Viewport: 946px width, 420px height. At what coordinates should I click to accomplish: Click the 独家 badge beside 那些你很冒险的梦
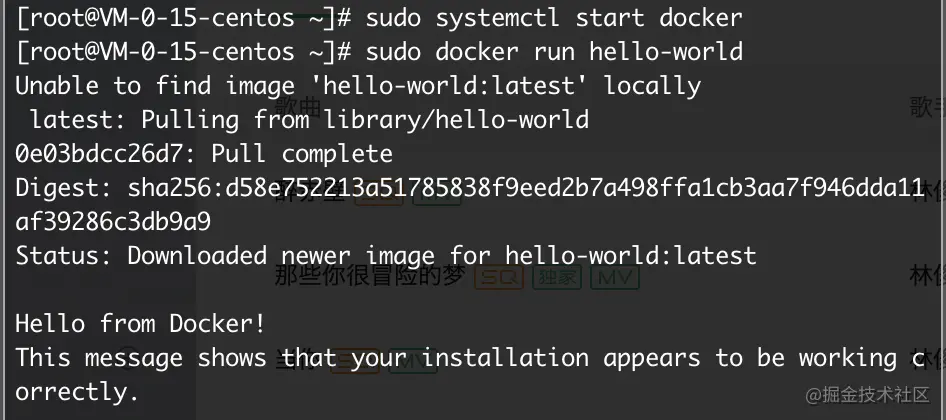click(x=557, y=277)
